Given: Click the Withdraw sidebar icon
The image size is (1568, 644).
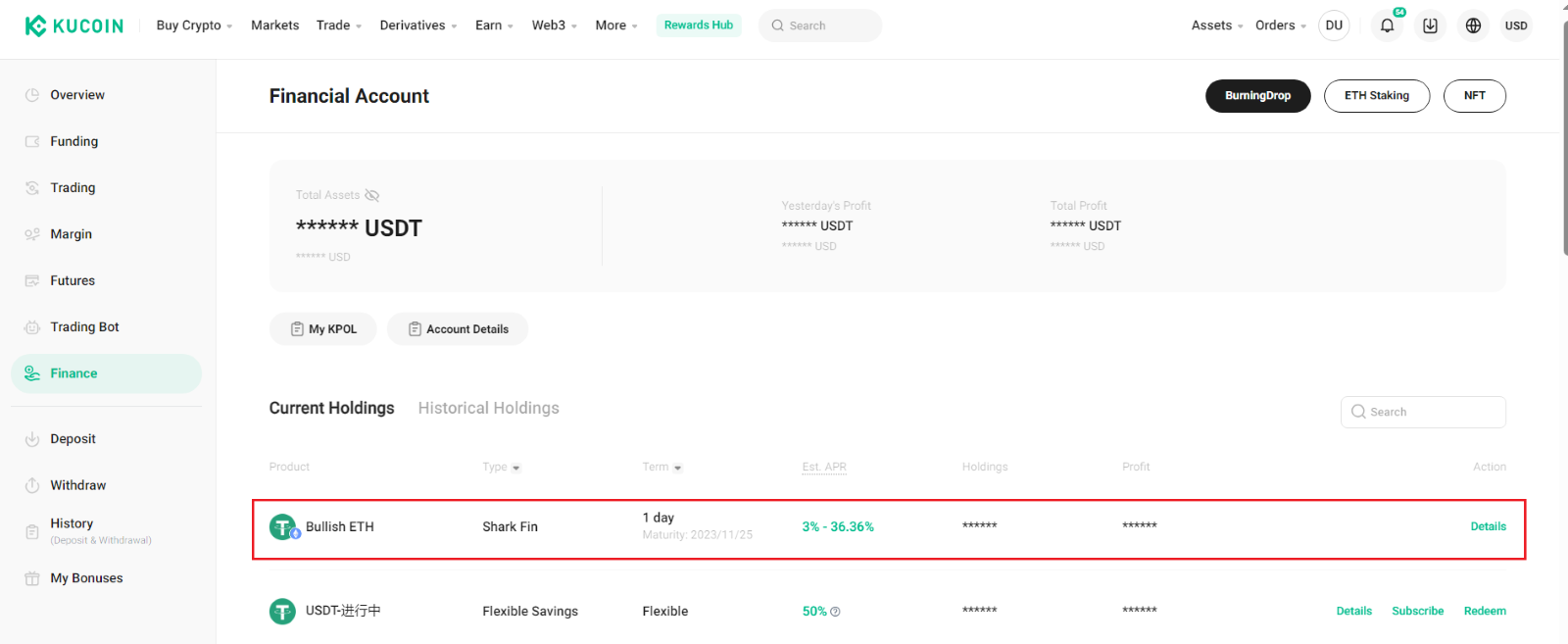Looking at the screenshot, I should (x=32, y=485).
